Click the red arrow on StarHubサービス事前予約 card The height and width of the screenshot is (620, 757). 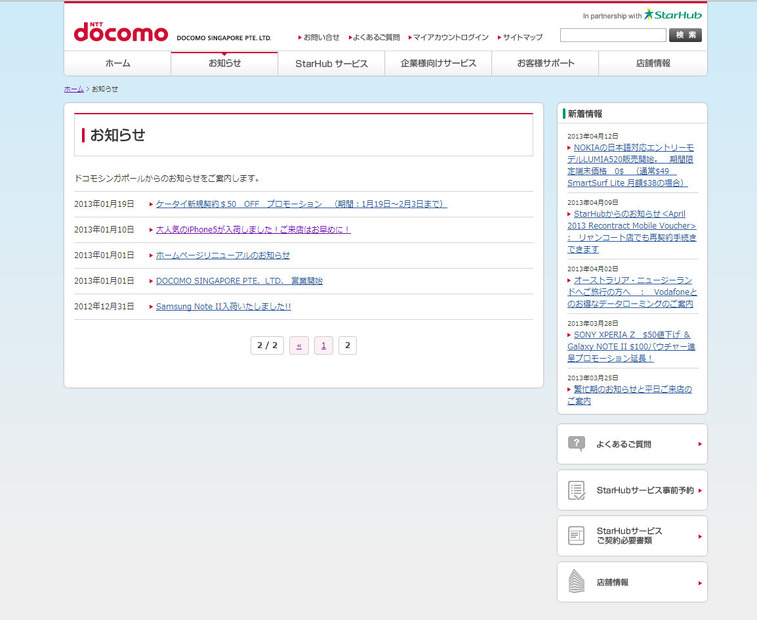pos(700,490)
